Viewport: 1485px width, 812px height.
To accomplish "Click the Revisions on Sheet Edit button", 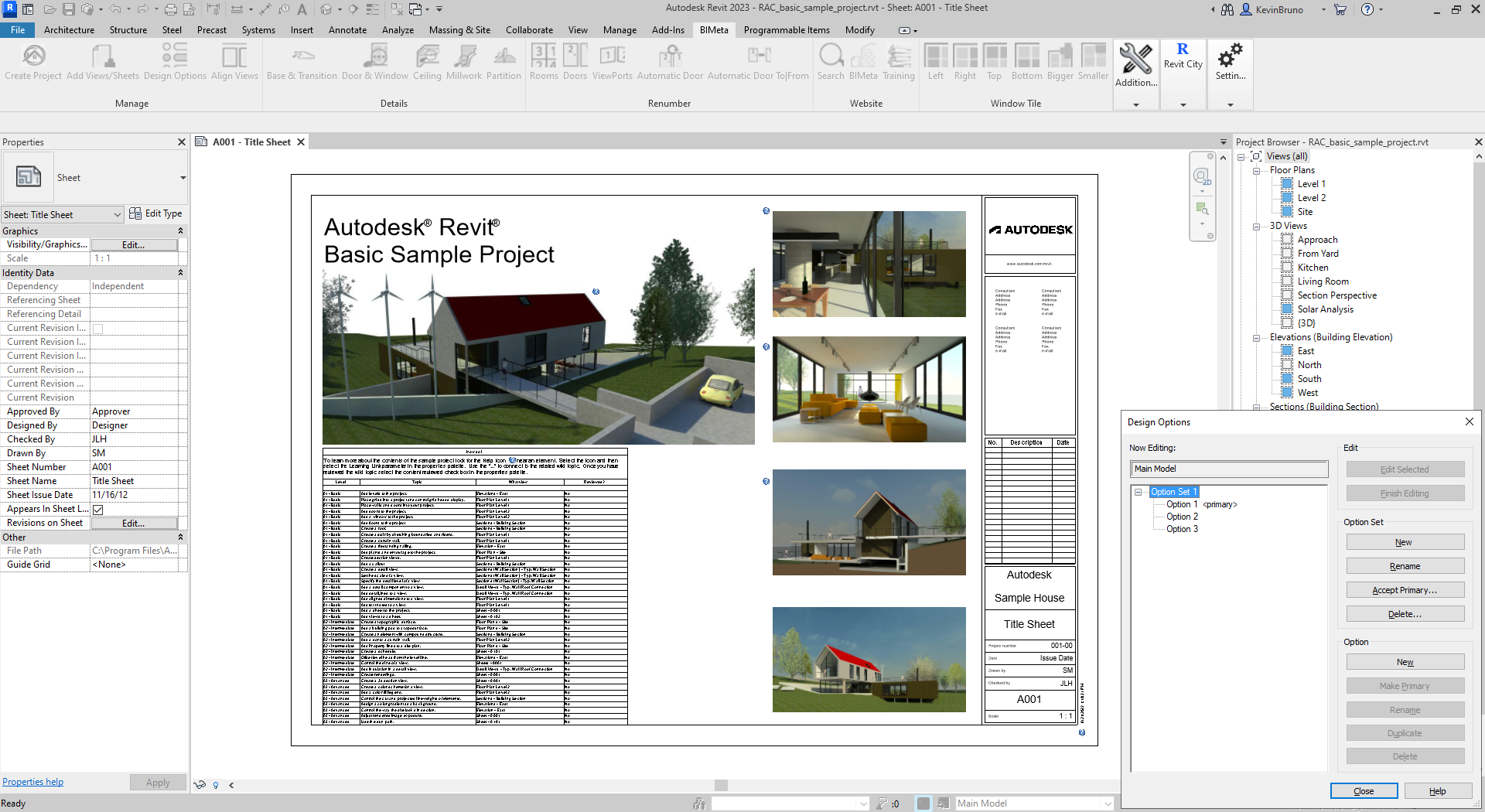I will 134,524.
